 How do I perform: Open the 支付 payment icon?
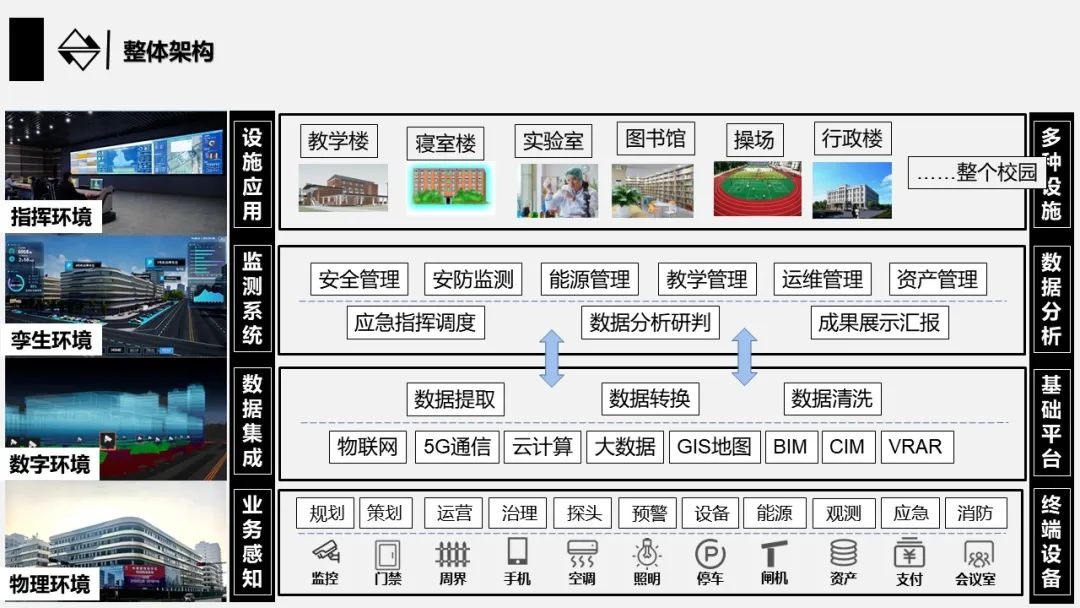click(908, 557)
